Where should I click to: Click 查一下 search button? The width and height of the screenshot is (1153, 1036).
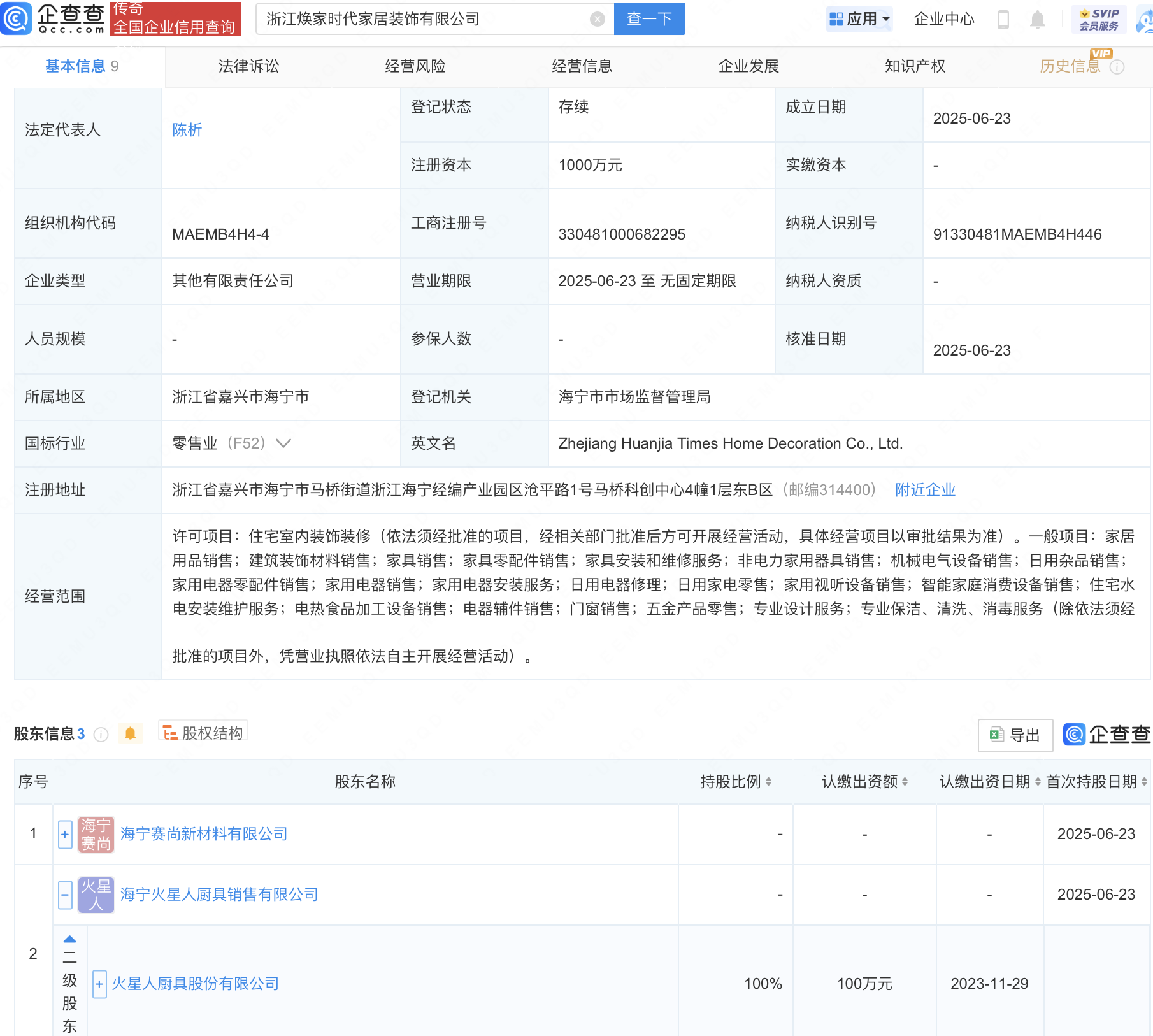[x=650, y=19]
